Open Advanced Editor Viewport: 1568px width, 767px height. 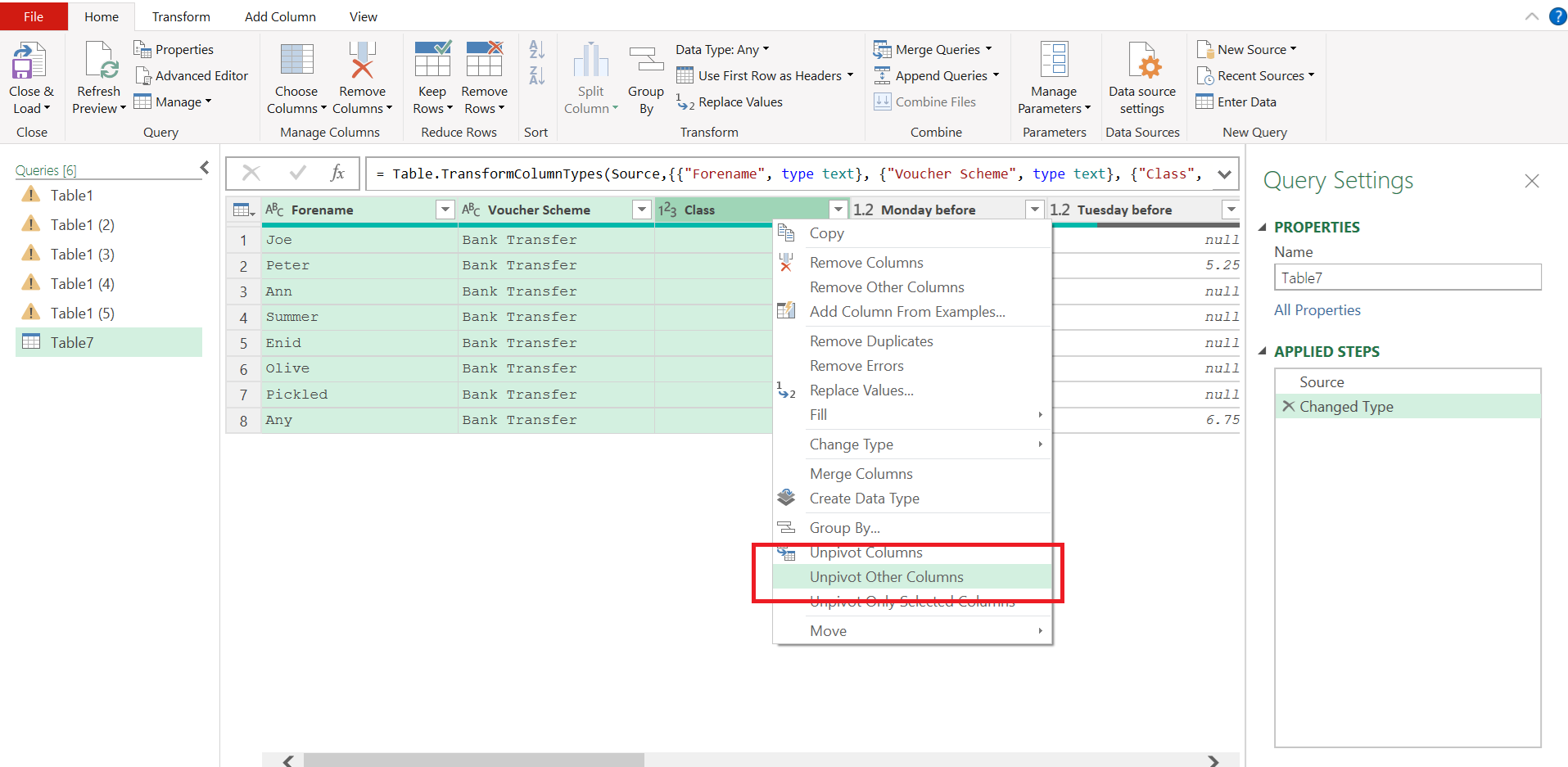tap(192, 76)
